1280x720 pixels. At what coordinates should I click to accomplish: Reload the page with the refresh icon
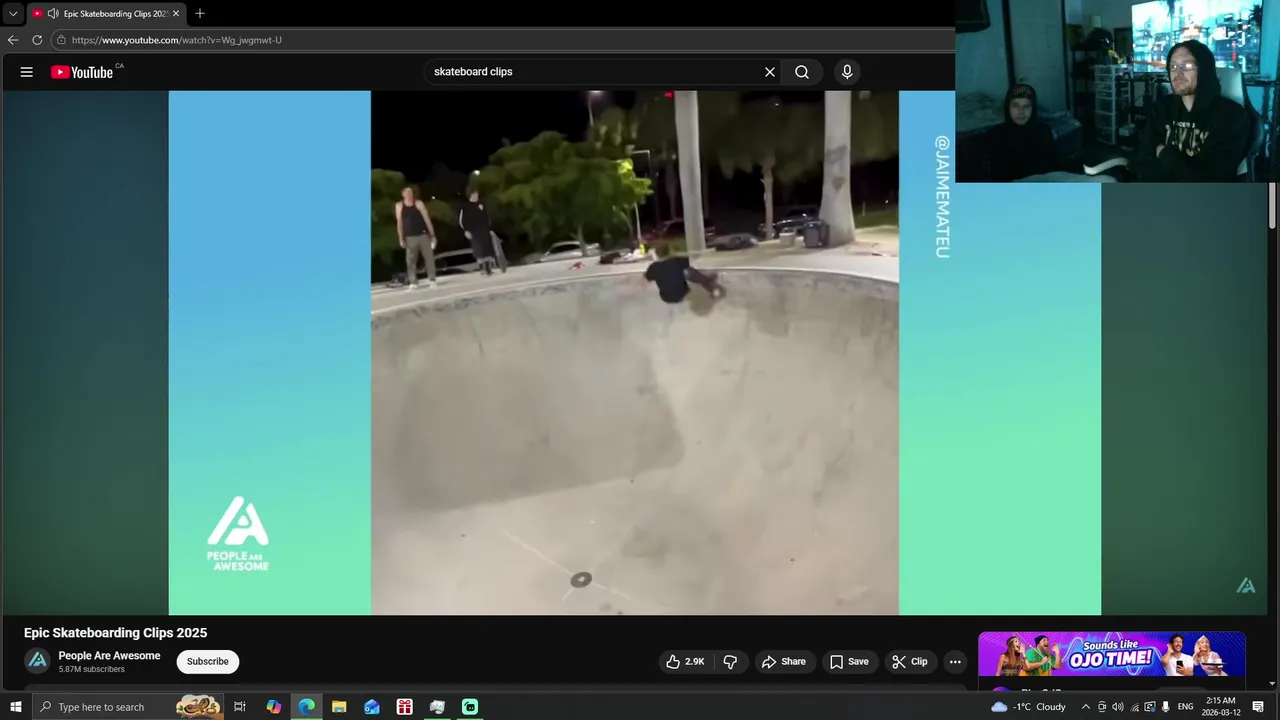37,40
